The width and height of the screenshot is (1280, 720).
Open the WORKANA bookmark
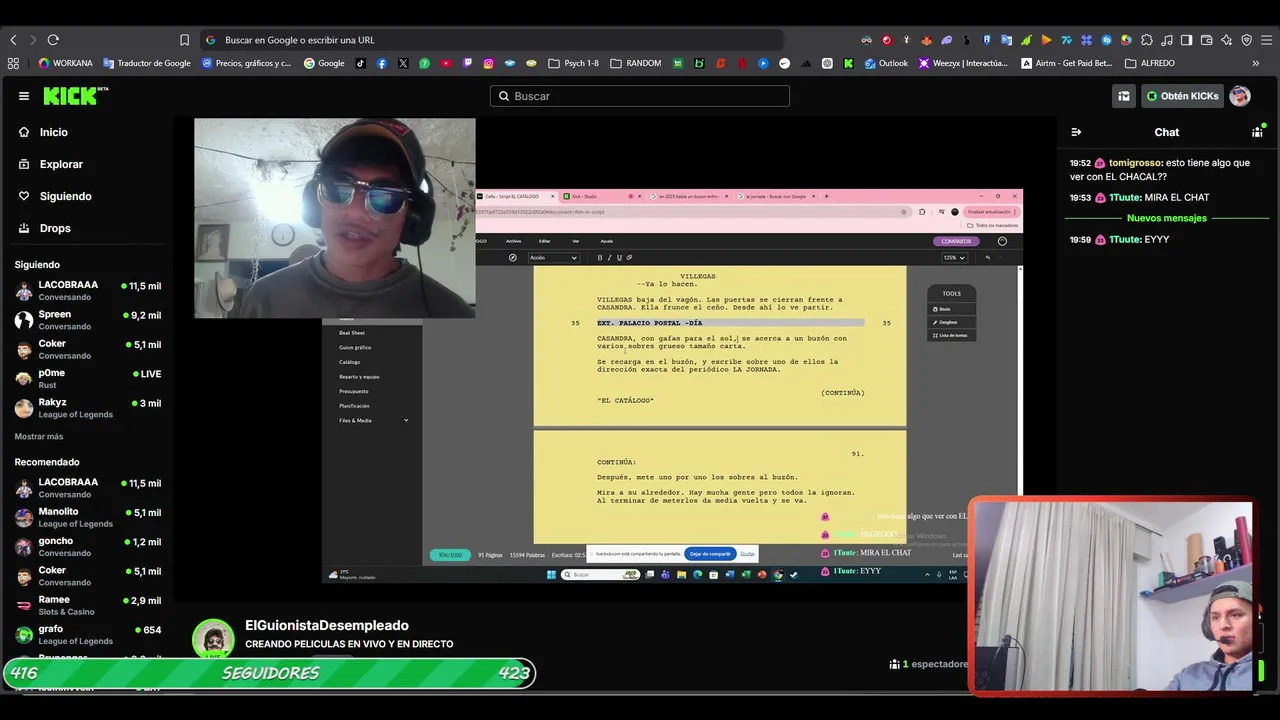point(65,63)
